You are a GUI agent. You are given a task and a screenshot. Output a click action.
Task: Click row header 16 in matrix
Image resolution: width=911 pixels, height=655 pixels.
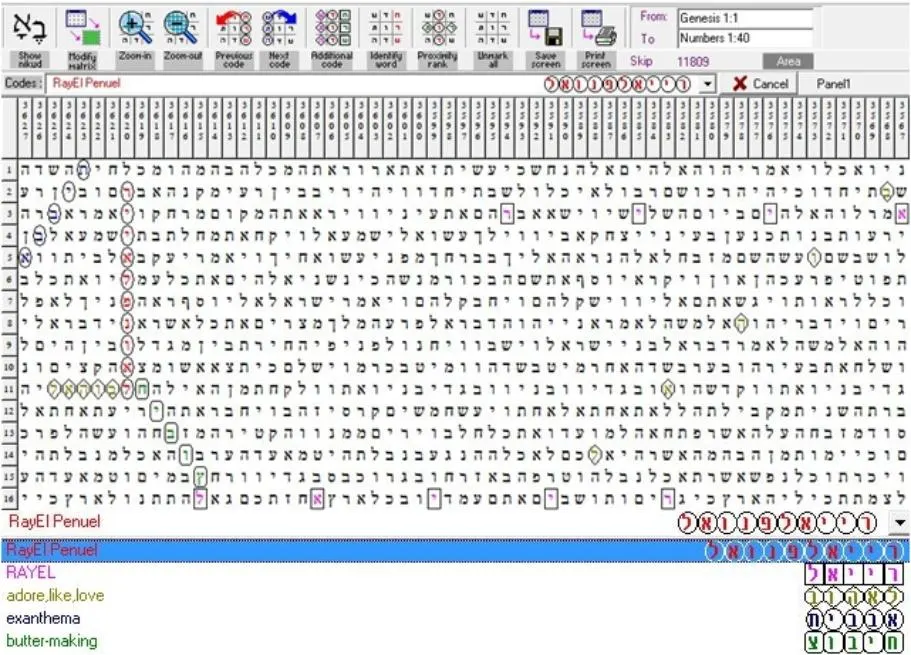click(x=9, y=499)
